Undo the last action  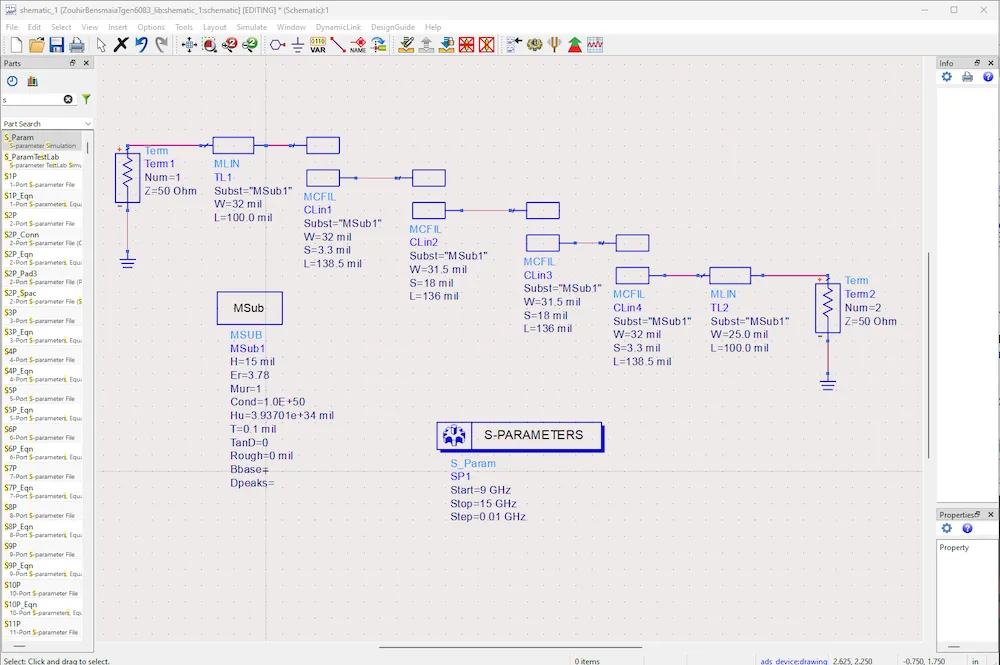click(141, 45)
